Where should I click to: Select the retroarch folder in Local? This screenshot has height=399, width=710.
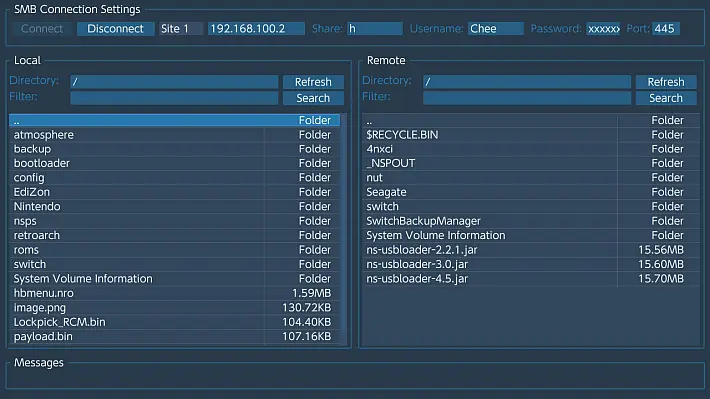pos(174,236)
